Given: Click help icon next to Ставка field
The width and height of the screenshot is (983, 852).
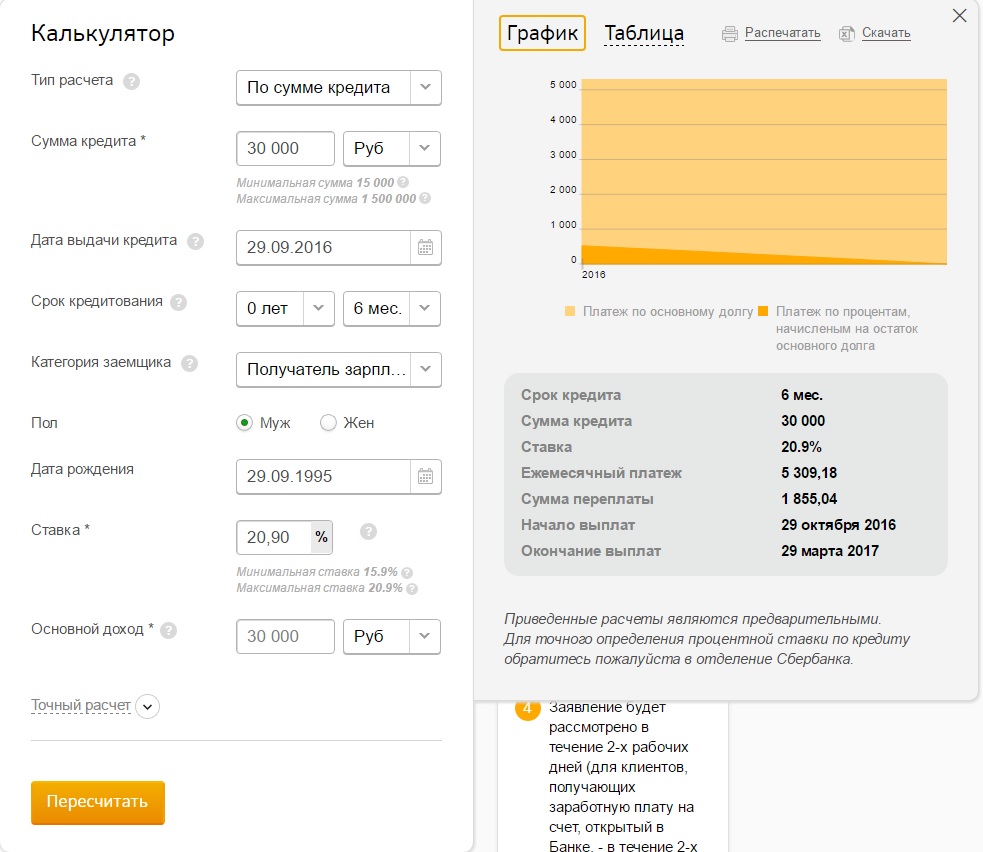Looking at the screenshot, I should tap(368, 531).
